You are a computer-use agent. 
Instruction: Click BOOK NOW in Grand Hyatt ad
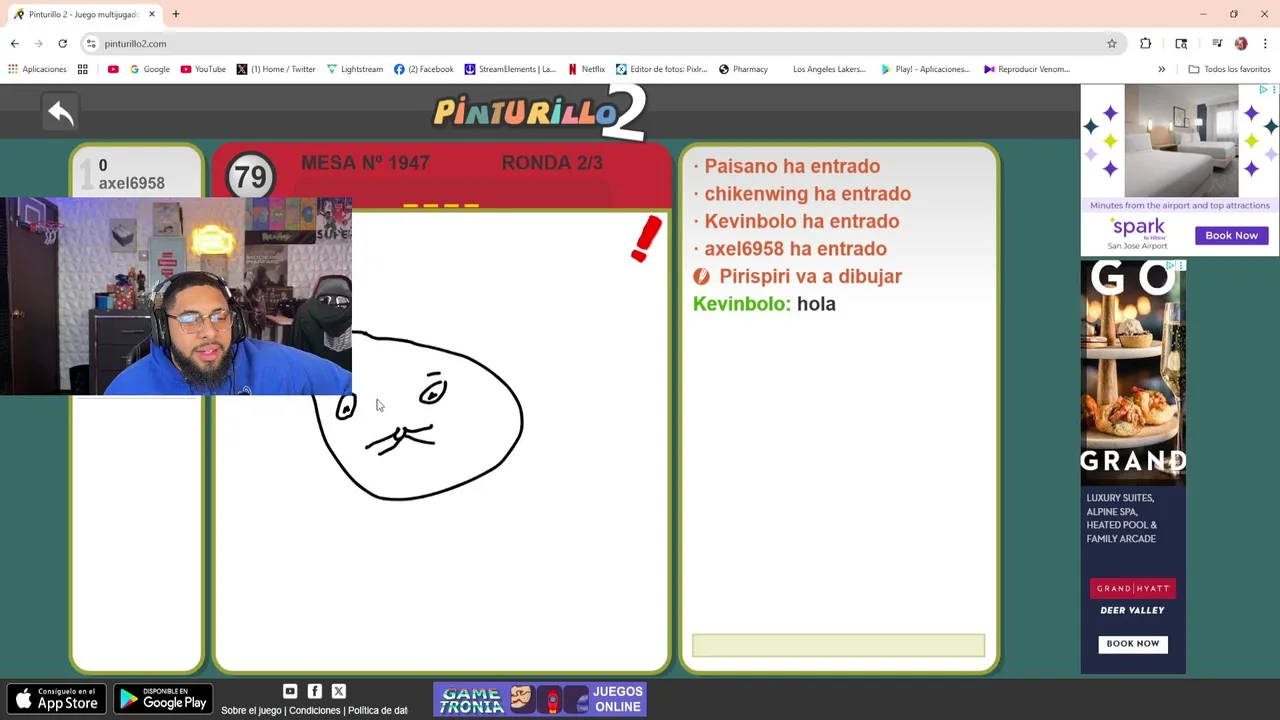click(1133, 644)
